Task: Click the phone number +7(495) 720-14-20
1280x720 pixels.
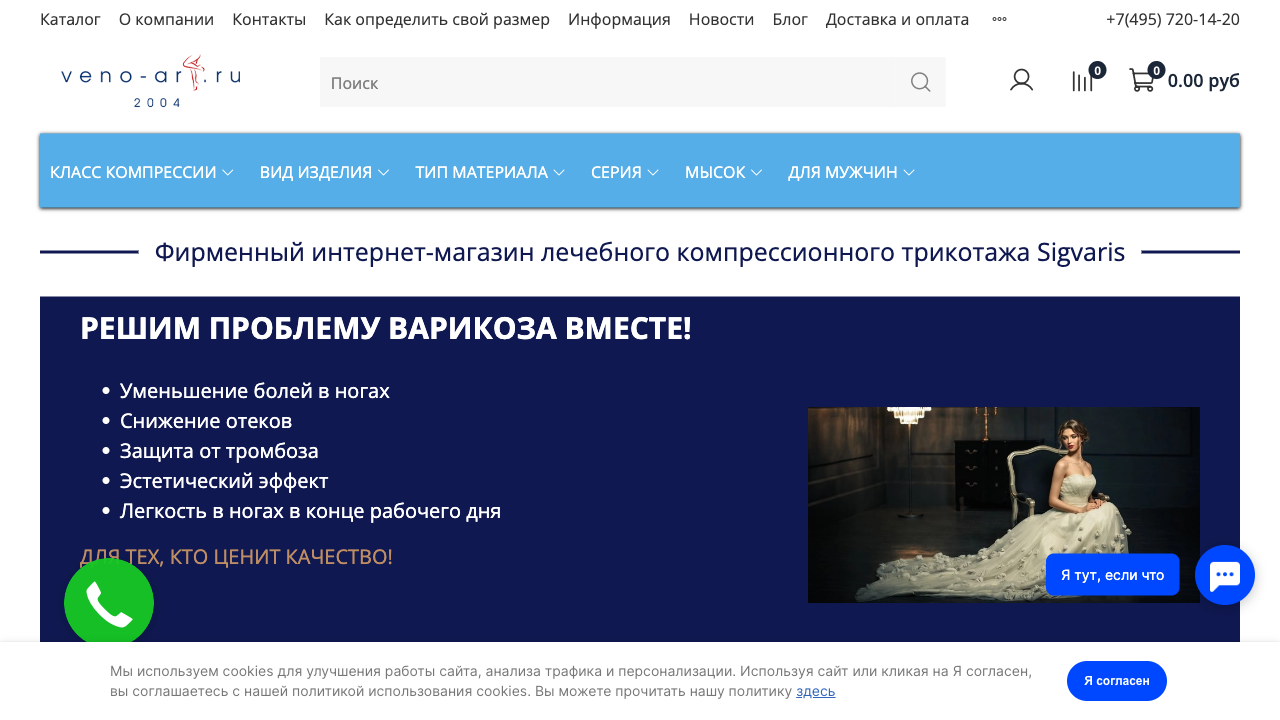Action: pyautogui.click(x=1173, y=19)
